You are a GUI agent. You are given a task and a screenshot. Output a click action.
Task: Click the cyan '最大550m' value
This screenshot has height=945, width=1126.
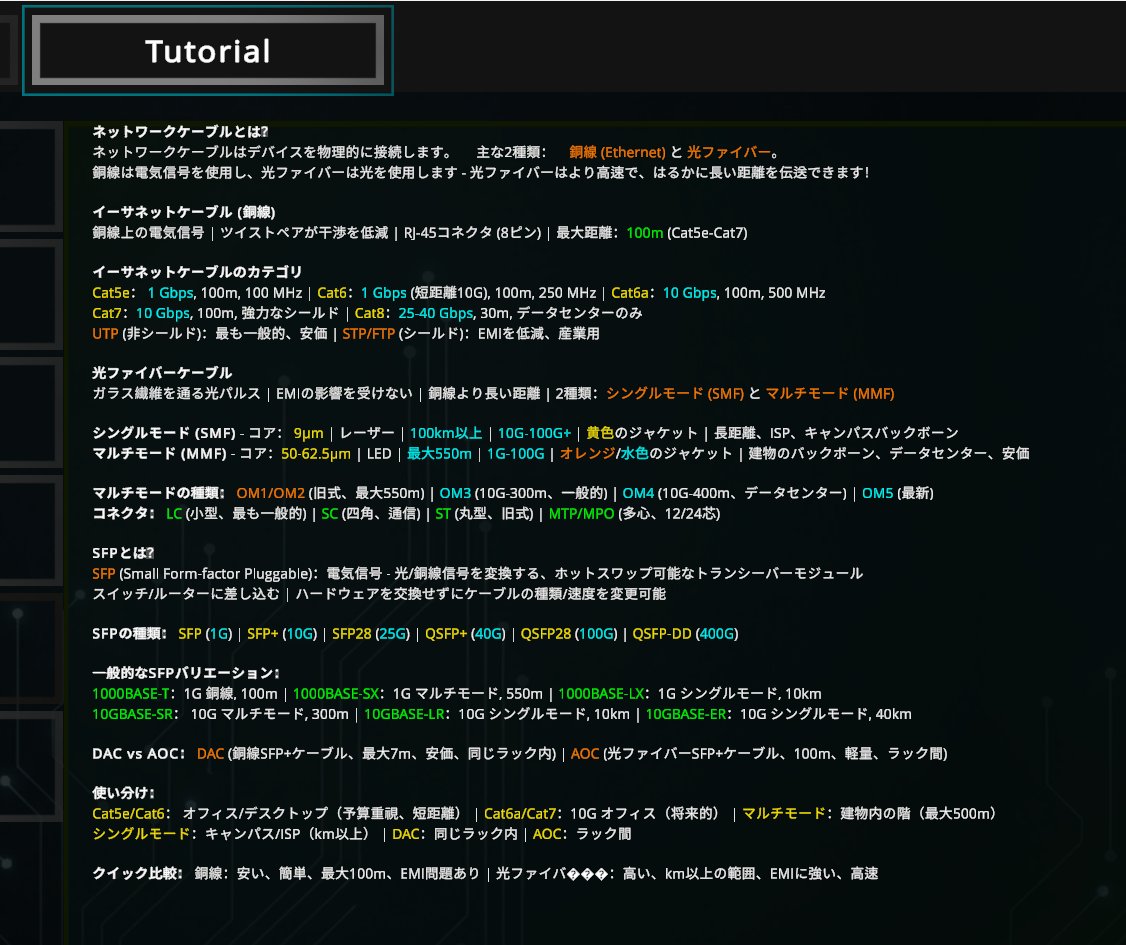click(x=439, y=454)
